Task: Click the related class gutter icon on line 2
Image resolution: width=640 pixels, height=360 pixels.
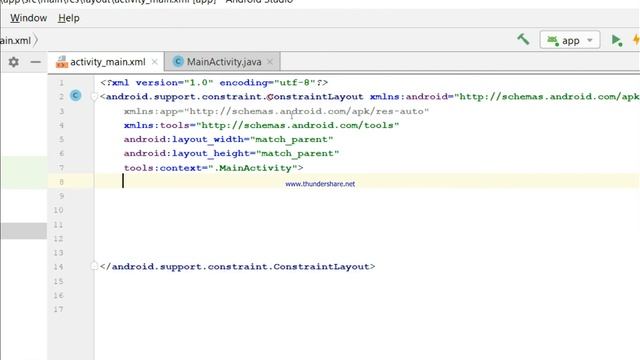Action: point(76,96)
